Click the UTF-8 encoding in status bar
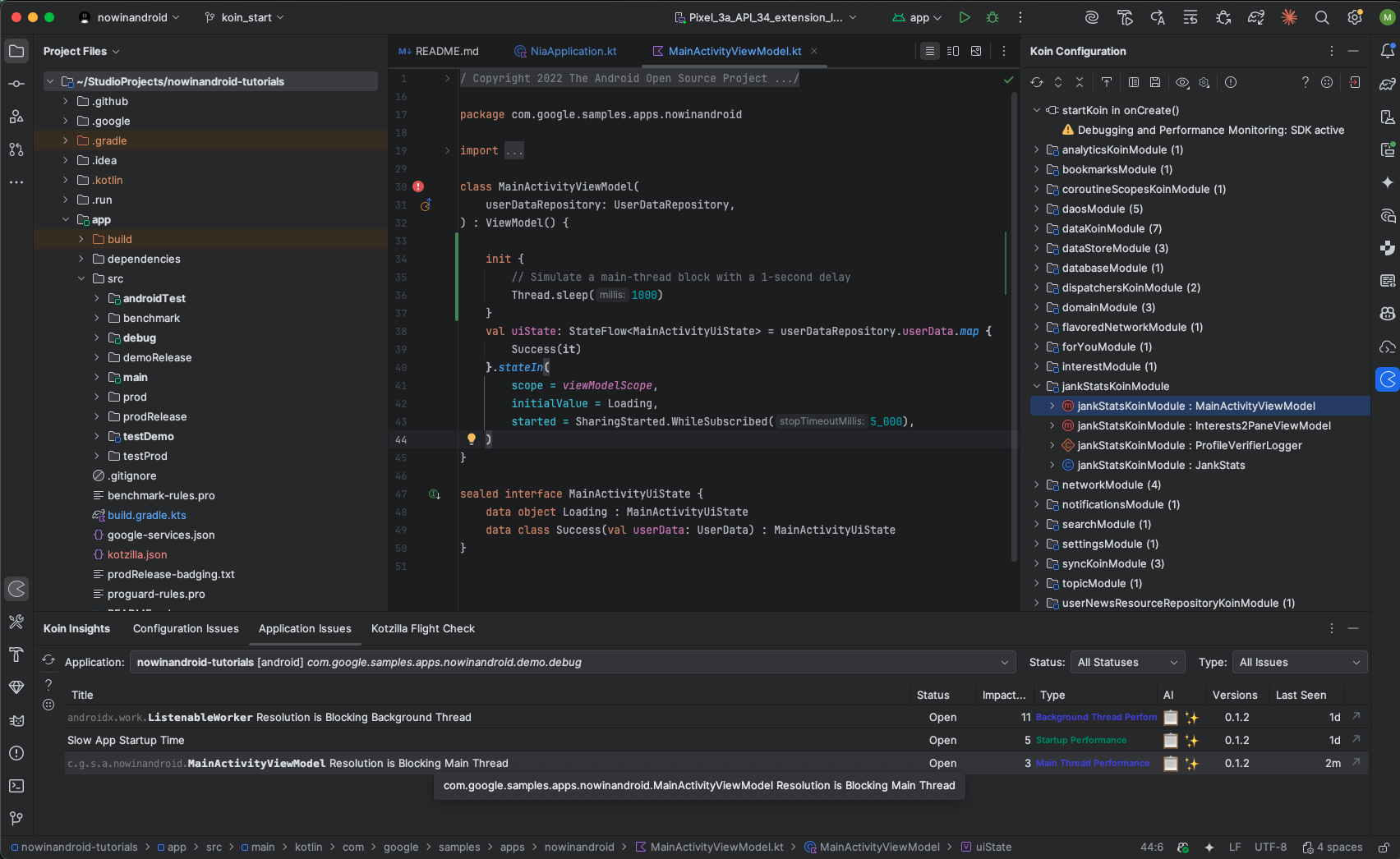1400x859 pixels. coord(1270,847)
